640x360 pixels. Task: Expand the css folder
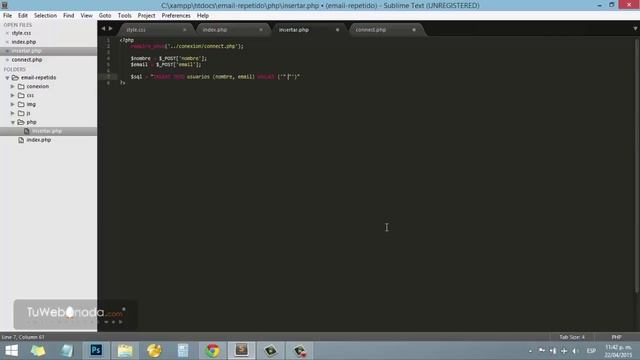coord(13,96)
